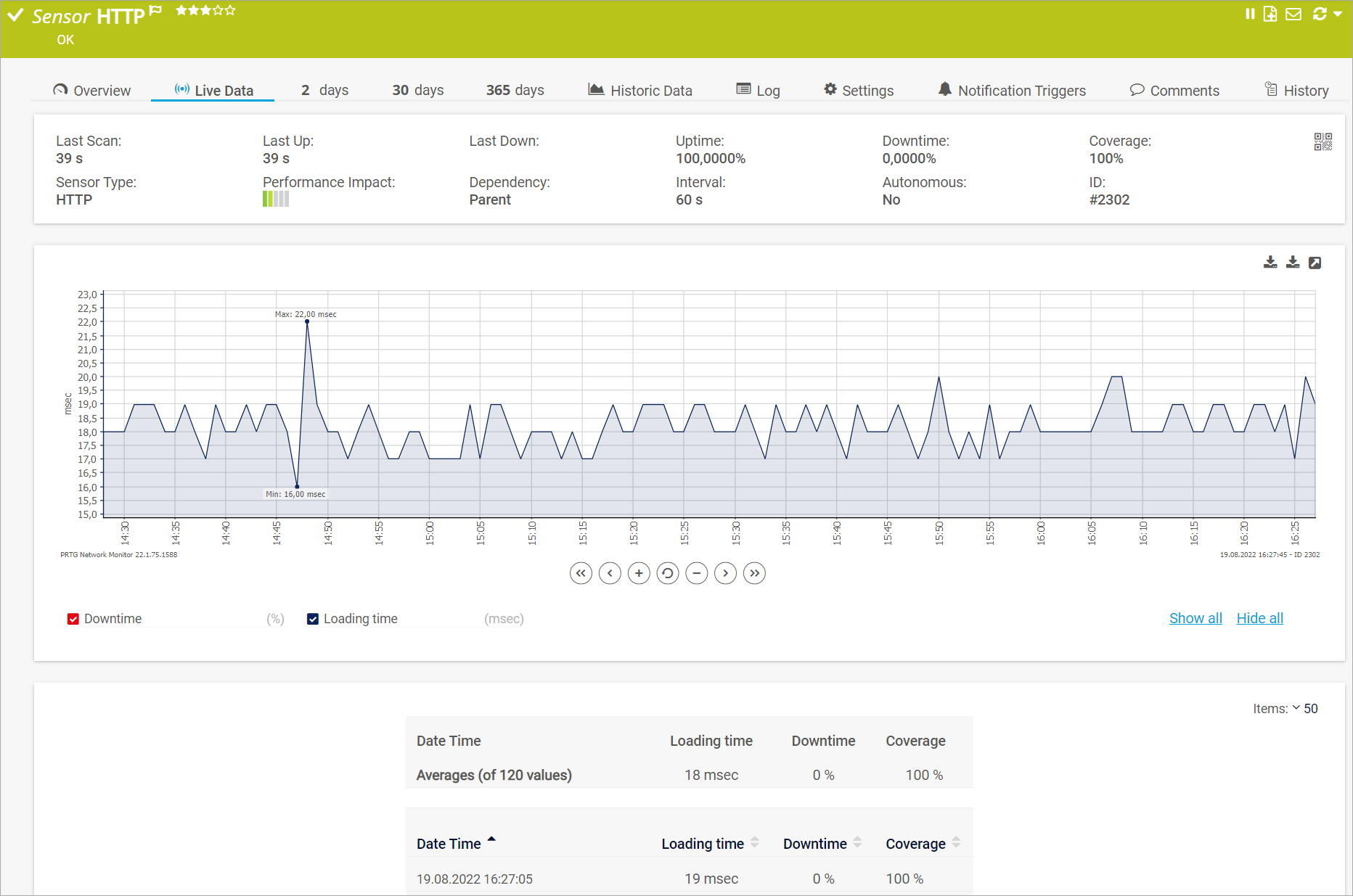Click the Last Scan 39 s value
The height and width of the screenshot is (896, 1353).
(70, 158)
